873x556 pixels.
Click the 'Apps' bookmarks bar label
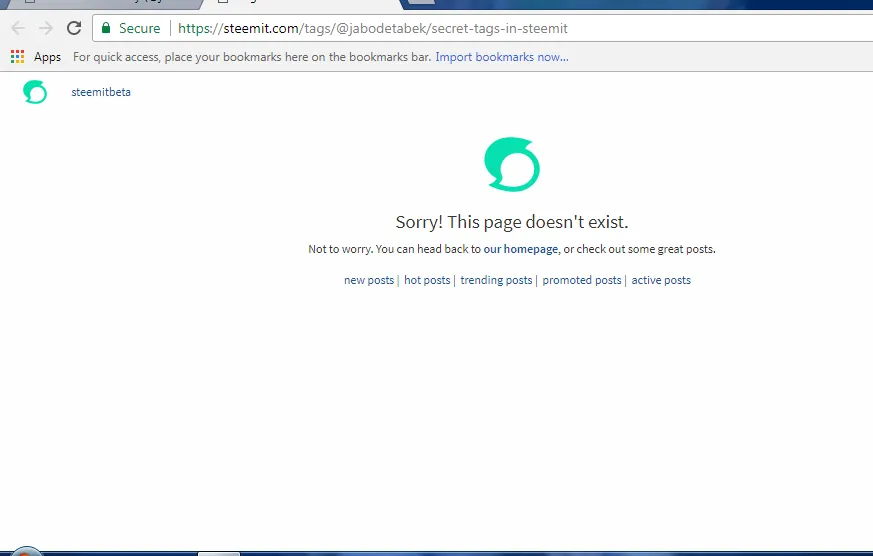click(x=47, y=57)
